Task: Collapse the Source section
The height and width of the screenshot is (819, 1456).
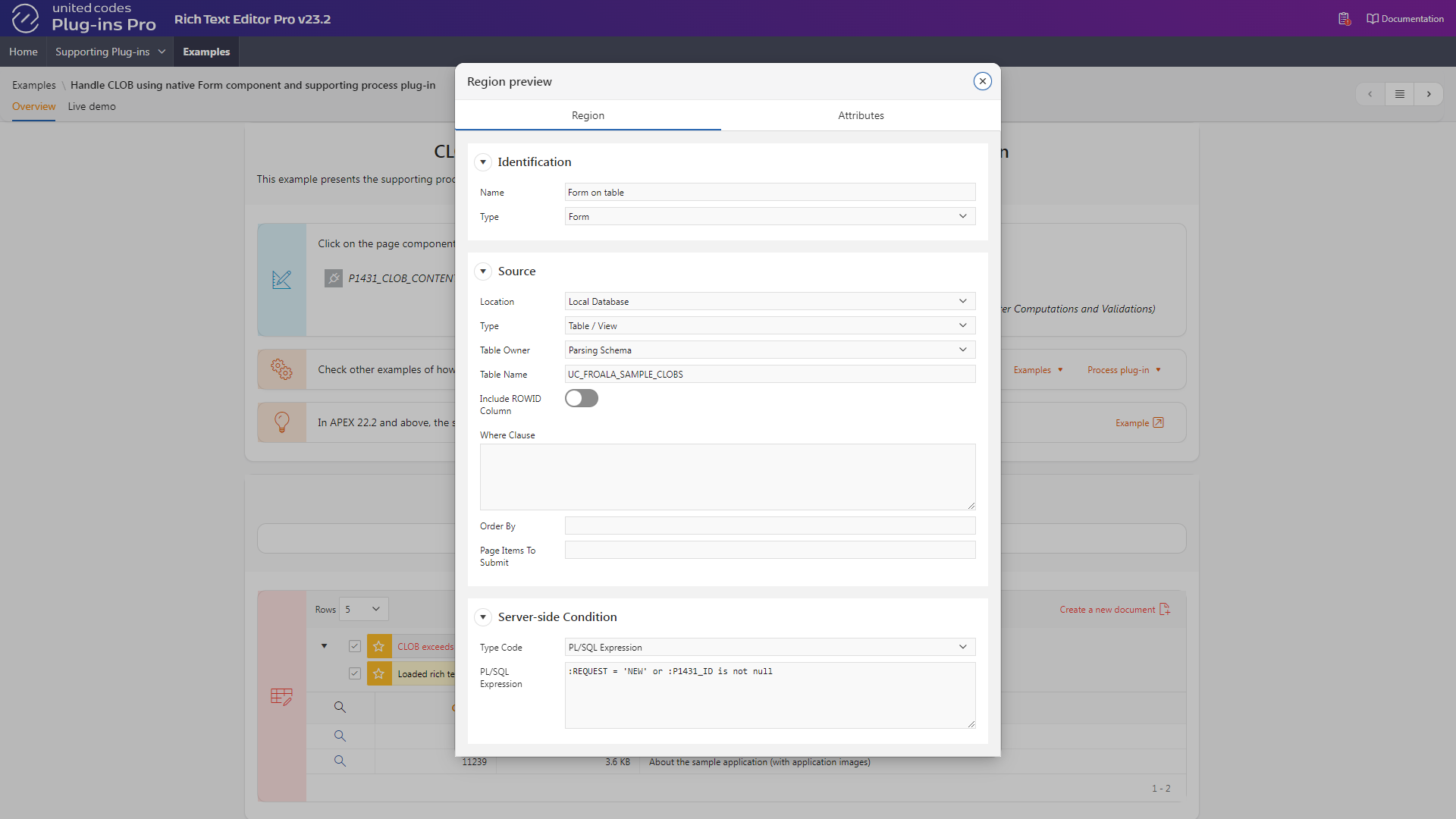Action: point(483,271)
